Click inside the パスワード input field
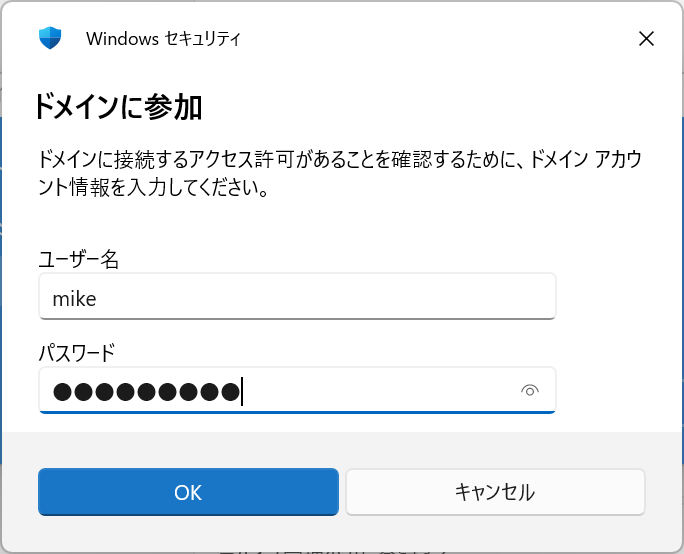Image resolution: width=684 pixels, height=554 pixels. point(380,391)
